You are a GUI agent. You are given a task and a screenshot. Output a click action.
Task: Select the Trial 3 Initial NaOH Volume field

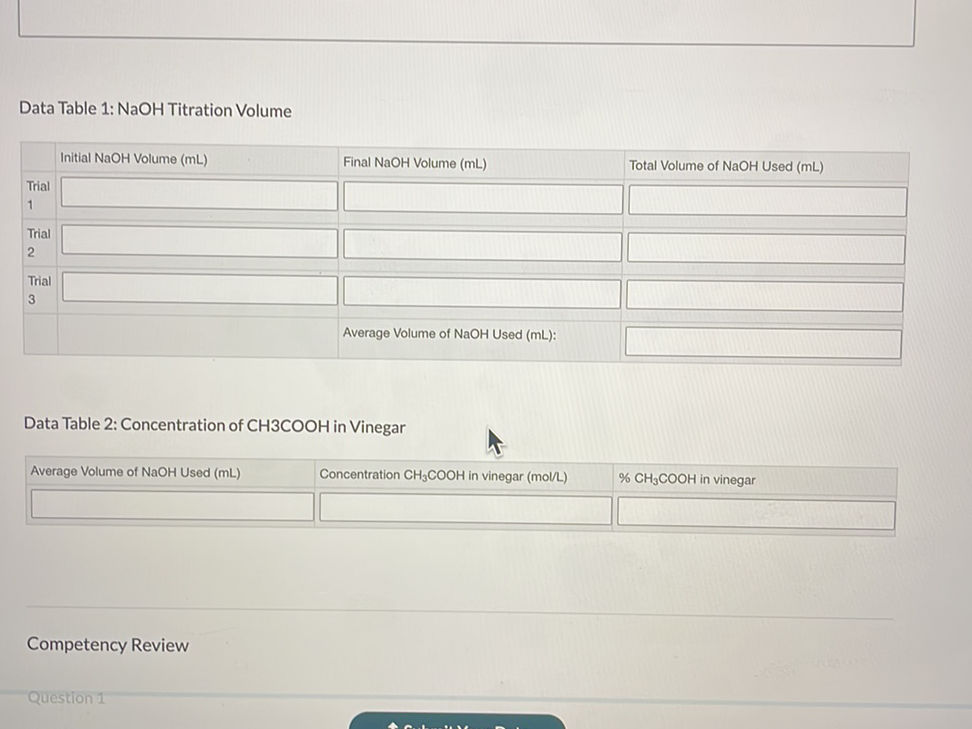tap(198, 289)
